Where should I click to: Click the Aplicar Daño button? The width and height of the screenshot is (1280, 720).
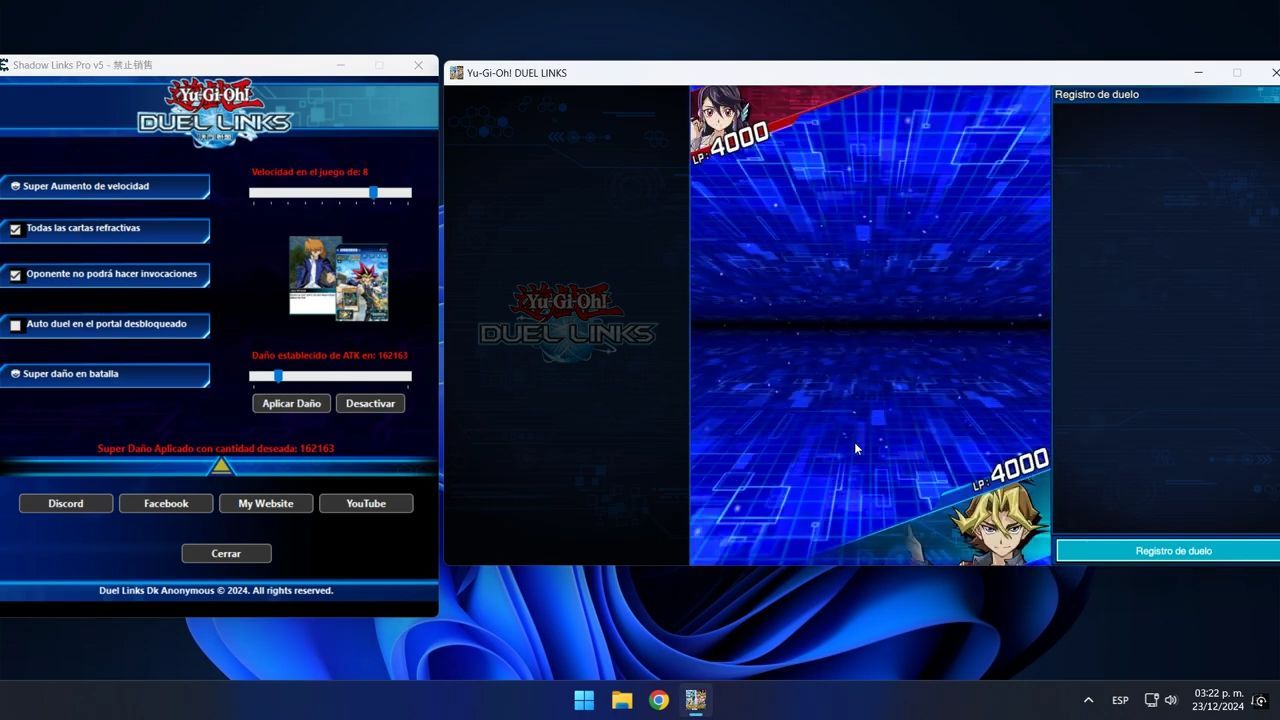pos(292,403)
